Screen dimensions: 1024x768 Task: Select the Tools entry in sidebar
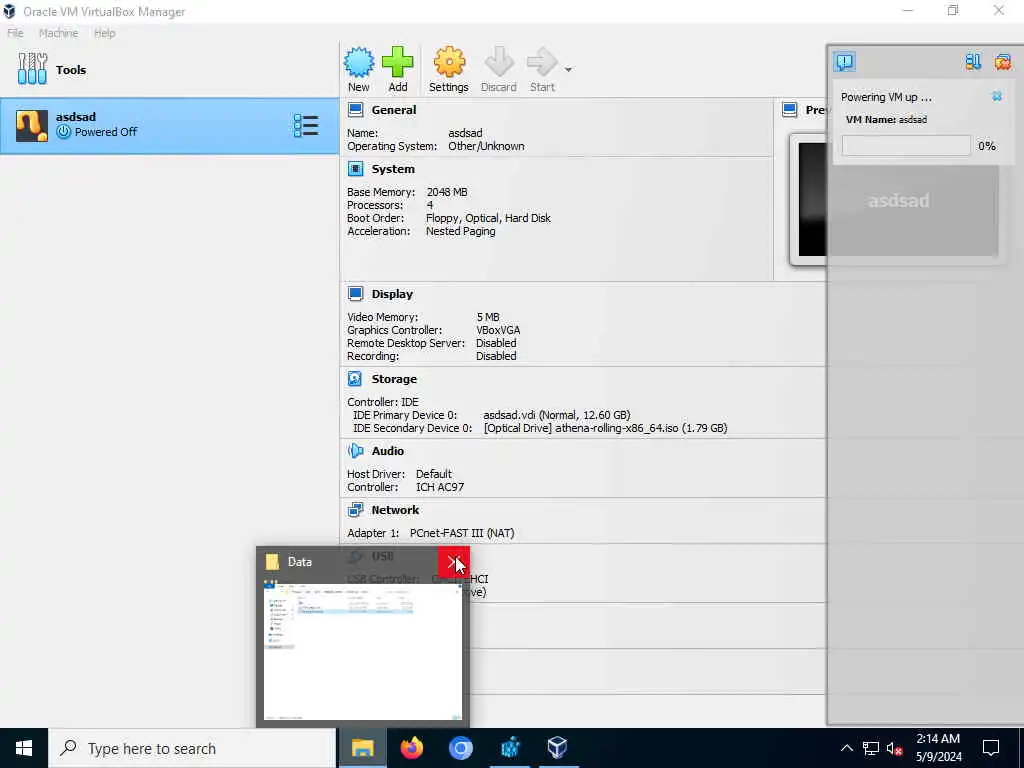(169, 70)
